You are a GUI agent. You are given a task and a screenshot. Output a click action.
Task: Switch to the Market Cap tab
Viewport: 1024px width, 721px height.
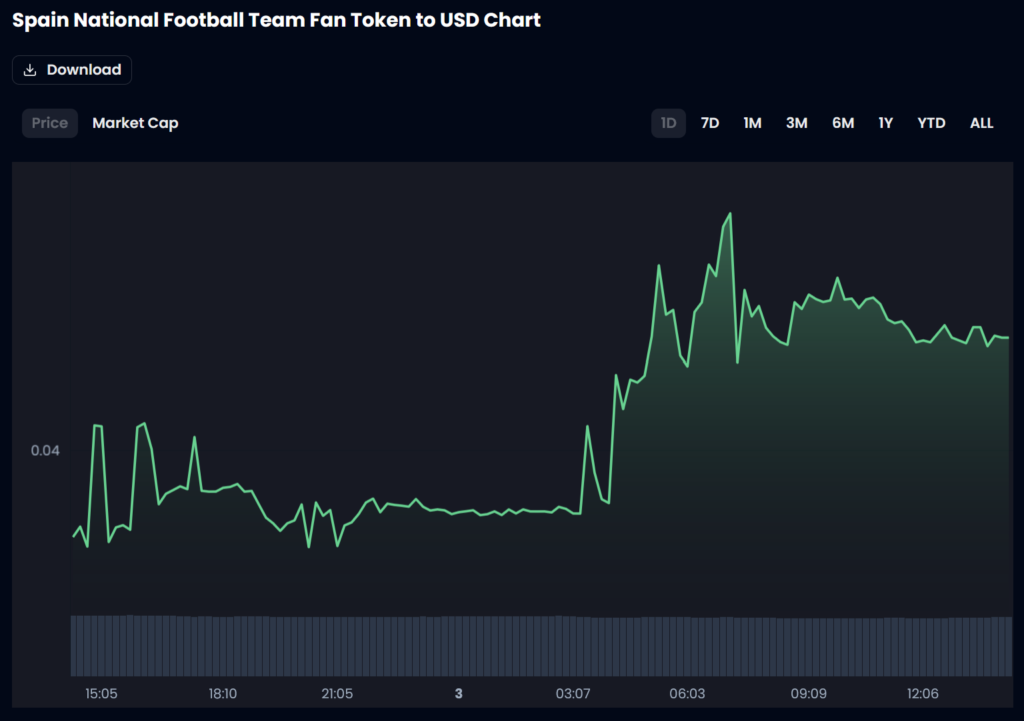[x=135, y=123]
